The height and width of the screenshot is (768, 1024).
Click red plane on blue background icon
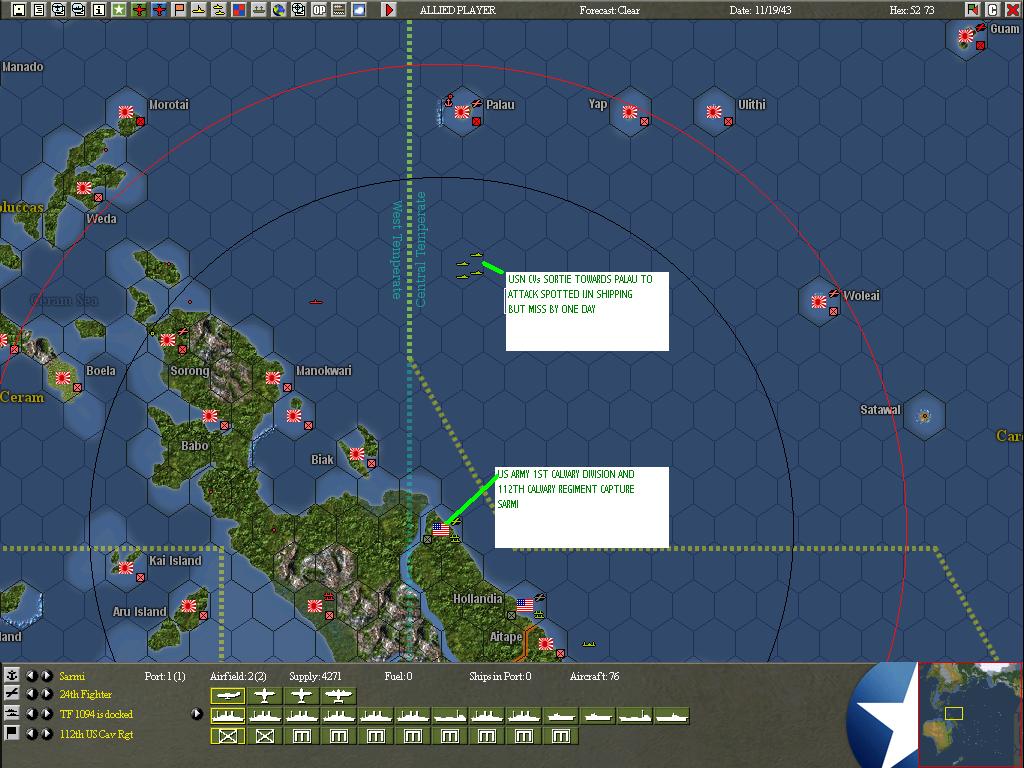point(159,9)
